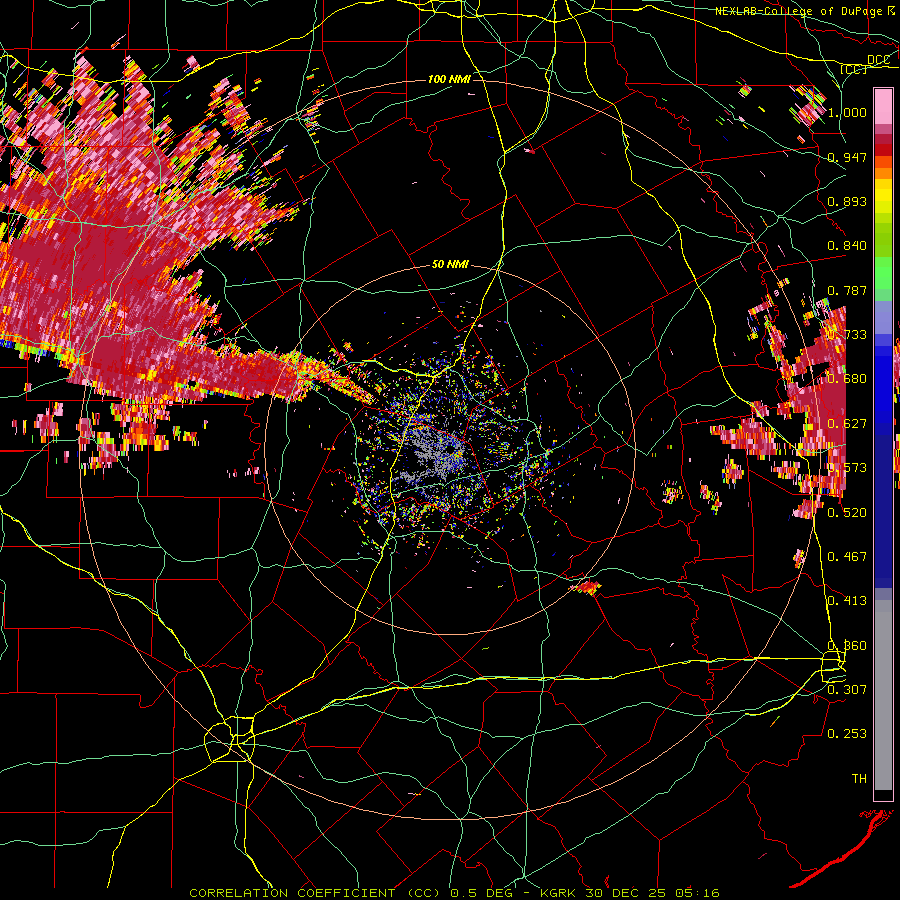
Task: Click the 0.893 color scale value
Action: click(847, 201)
